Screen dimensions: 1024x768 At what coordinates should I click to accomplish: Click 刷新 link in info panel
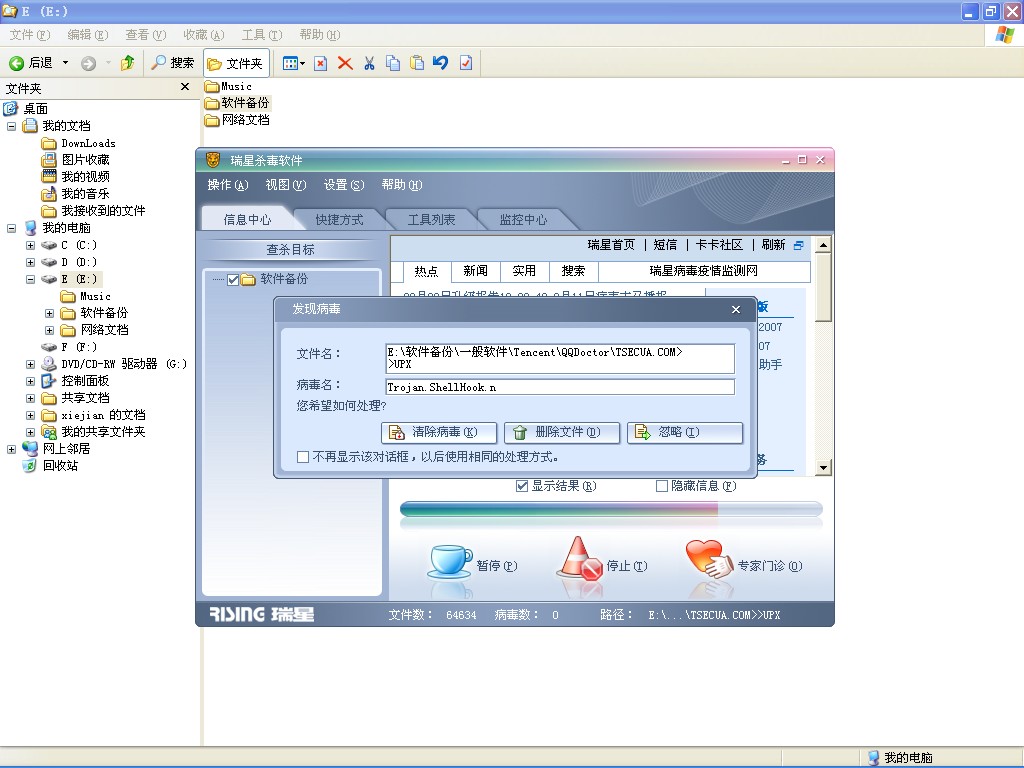(x=773, y=245)
